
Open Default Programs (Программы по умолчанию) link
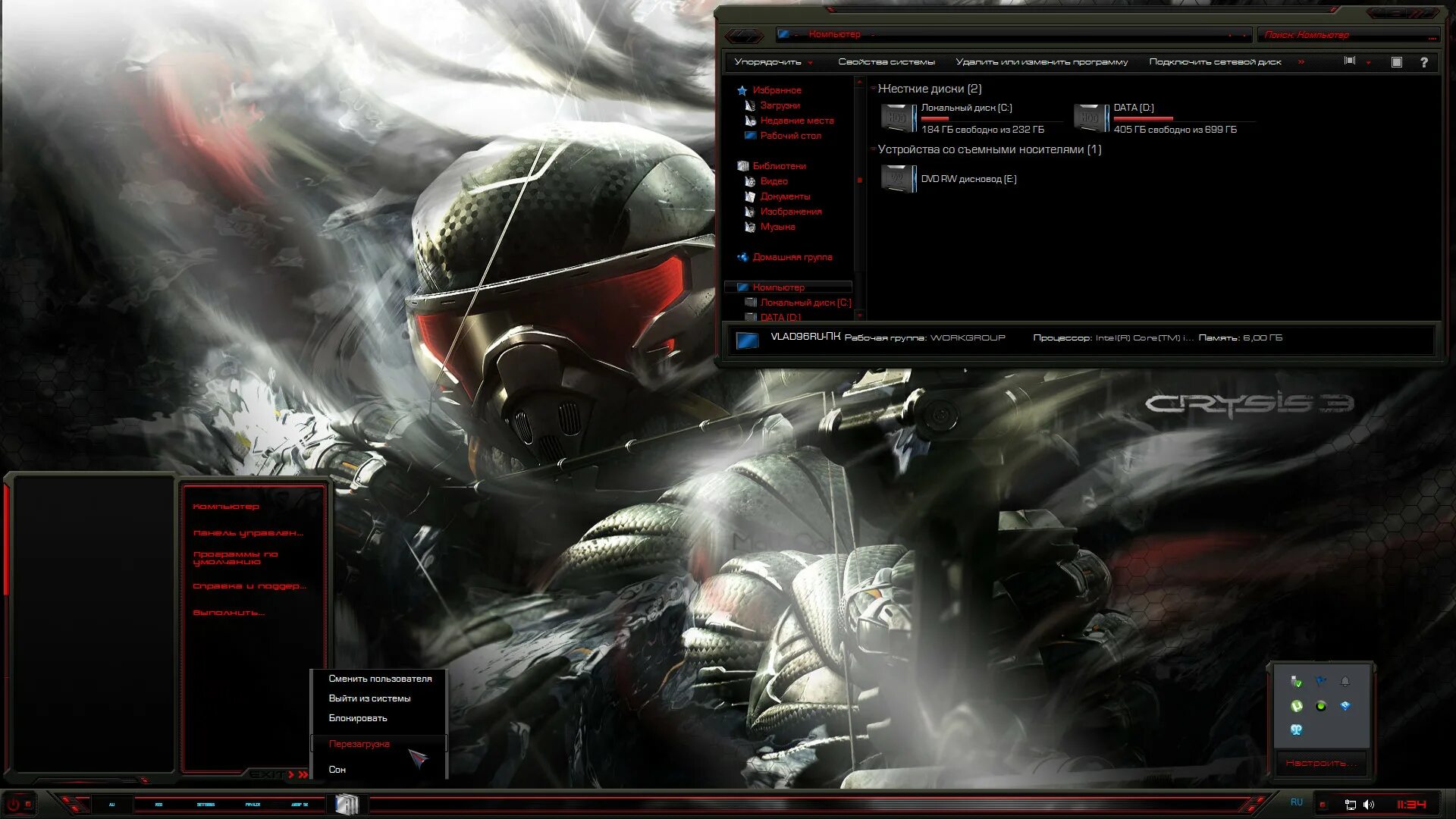point(236,558)
